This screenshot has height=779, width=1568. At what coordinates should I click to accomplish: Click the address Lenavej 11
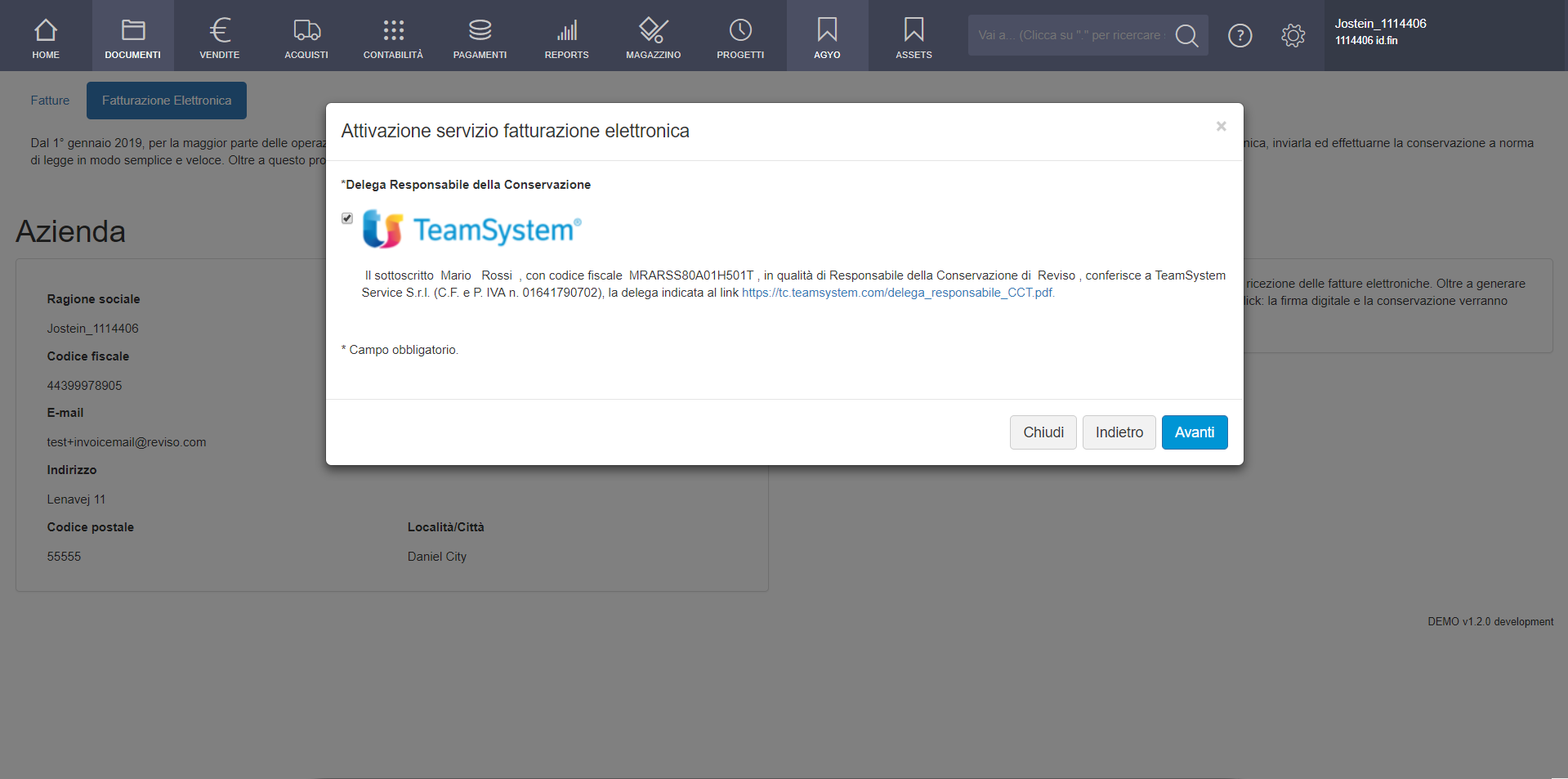(76, 499)
